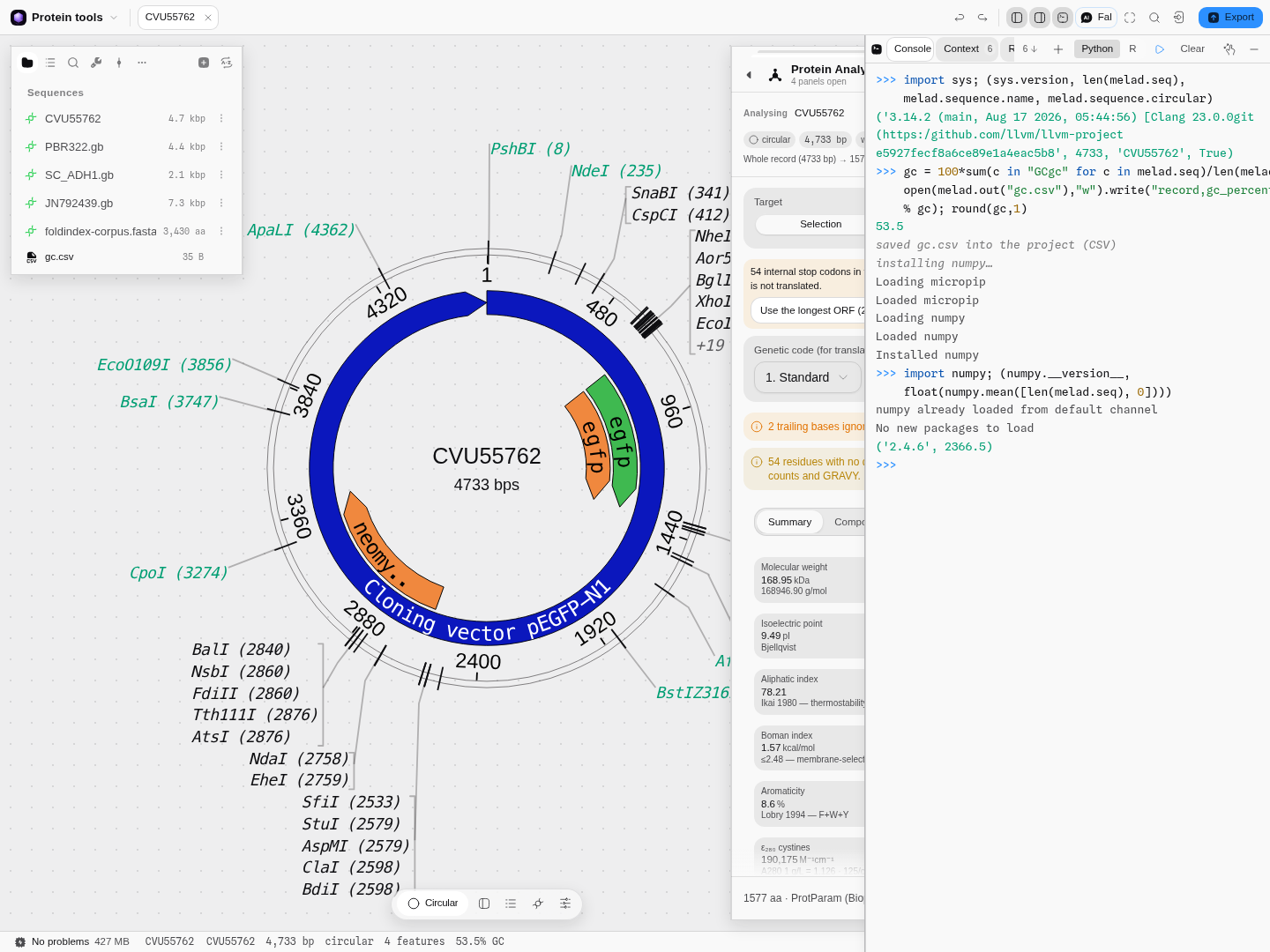Clear the console output

tap(1192, 49)
